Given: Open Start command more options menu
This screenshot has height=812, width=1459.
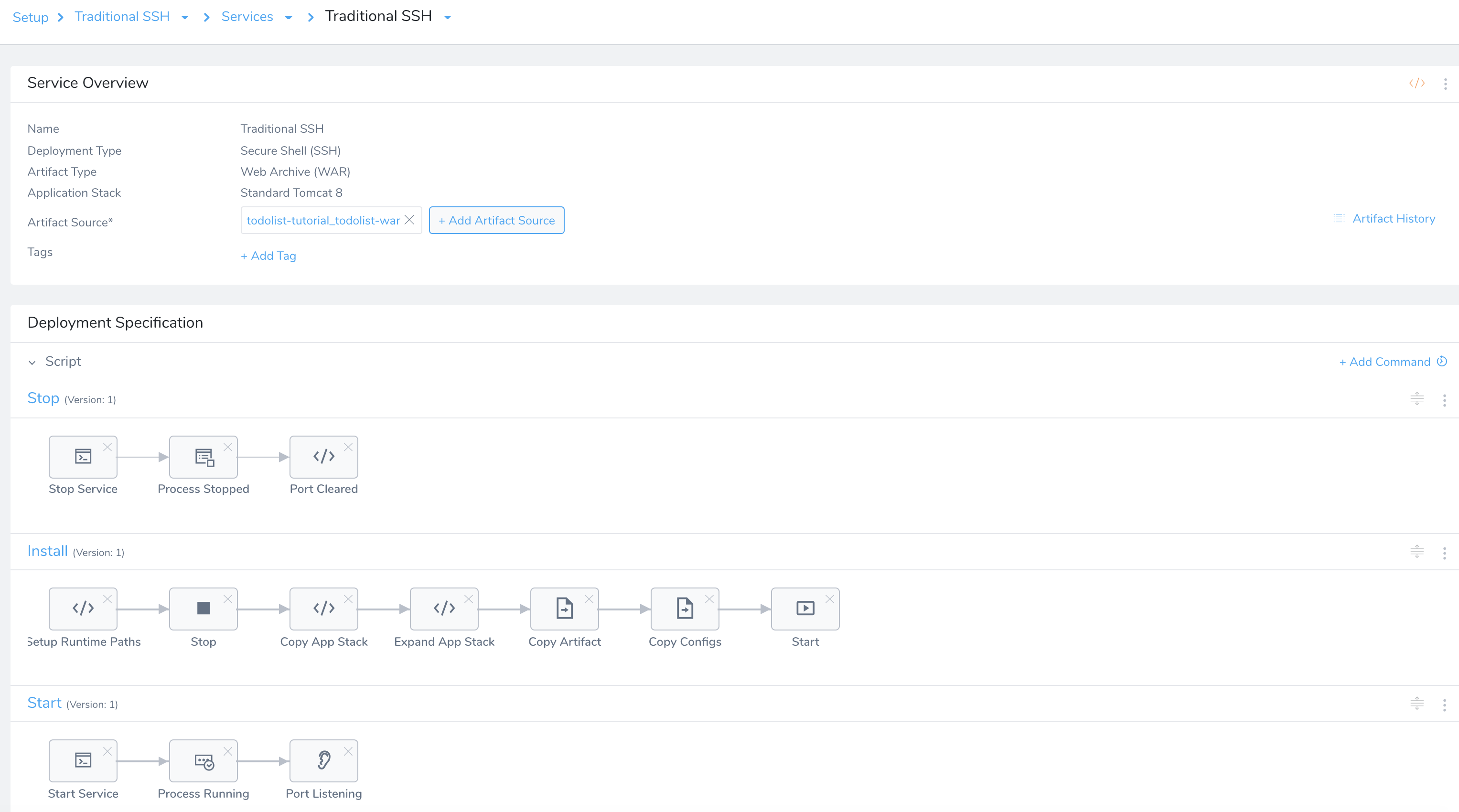Looking at the screenshot, I should click(1444, 705).
